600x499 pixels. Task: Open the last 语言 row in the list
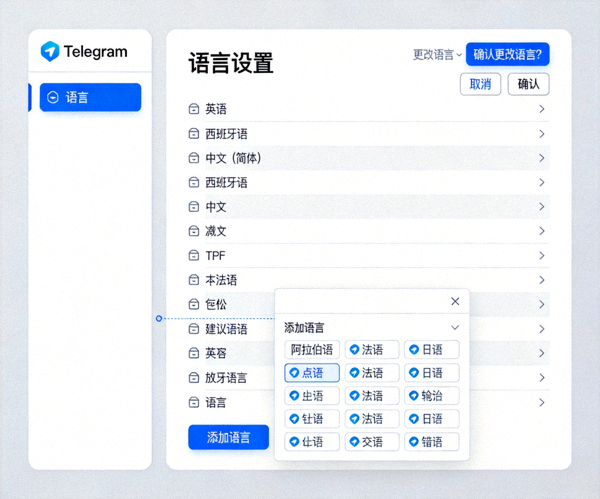coord(369,403)
